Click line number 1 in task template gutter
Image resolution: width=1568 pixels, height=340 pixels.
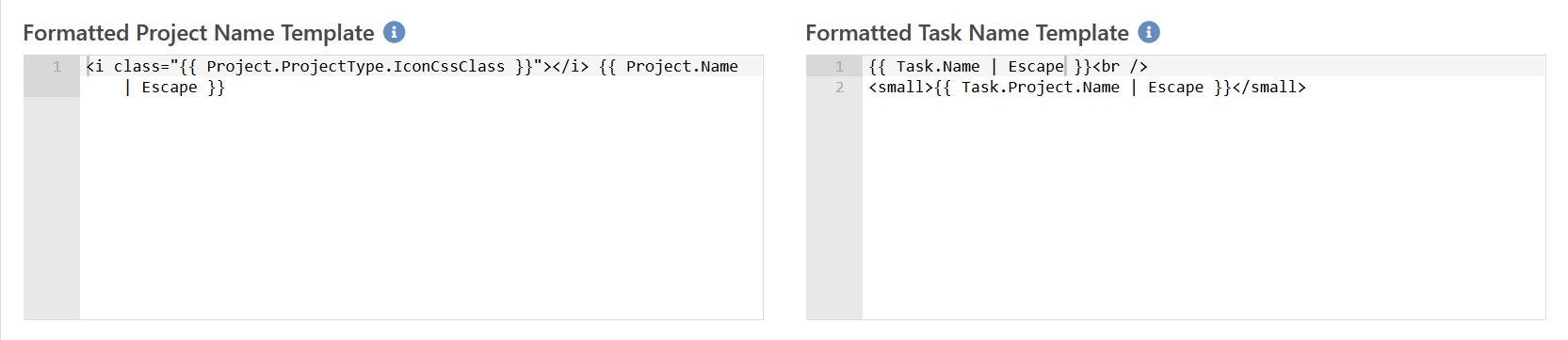(x=839, y=67)
